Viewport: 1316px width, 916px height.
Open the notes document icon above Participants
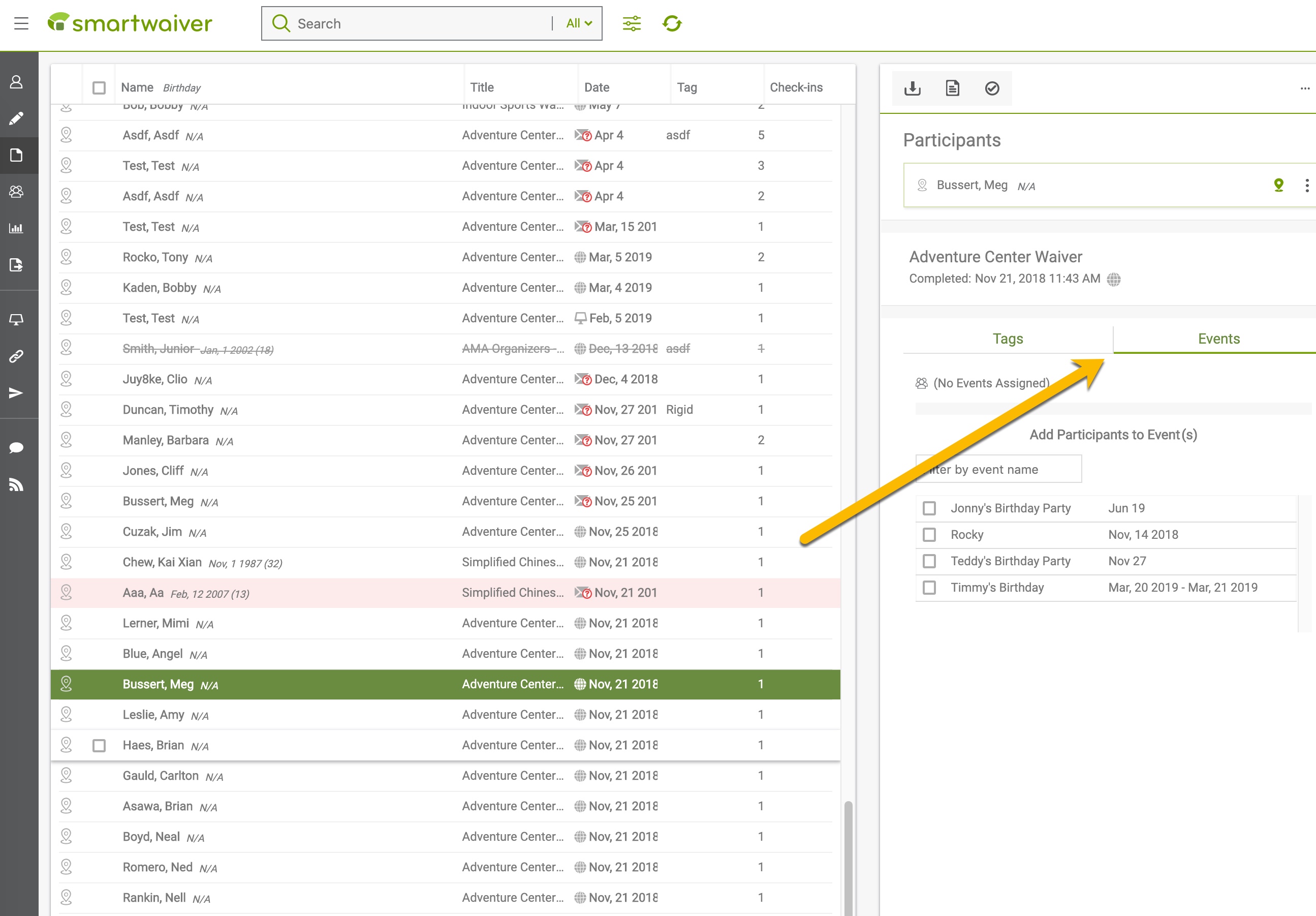coord(952,88)
